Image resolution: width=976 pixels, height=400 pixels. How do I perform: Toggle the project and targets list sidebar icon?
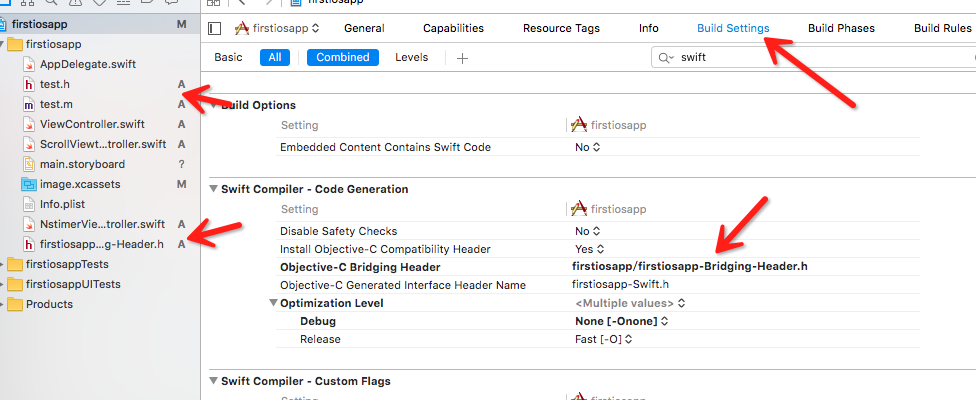pyautogui.click(x=214, y=29)
